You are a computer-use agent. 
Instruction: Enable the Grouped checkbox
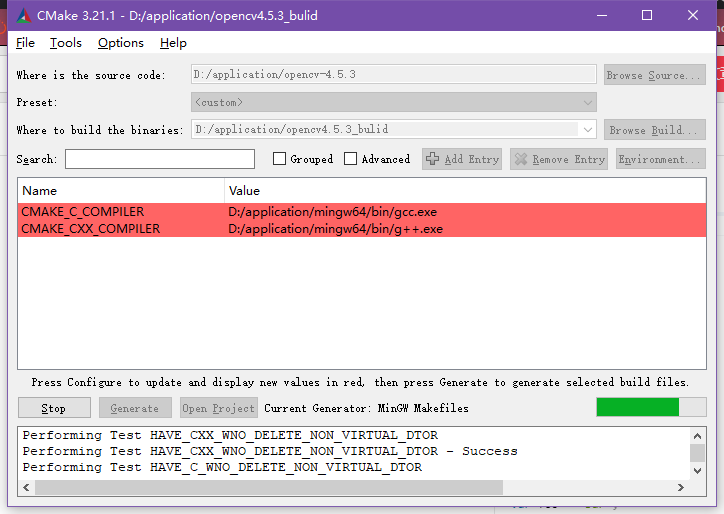tap(279, 159)
